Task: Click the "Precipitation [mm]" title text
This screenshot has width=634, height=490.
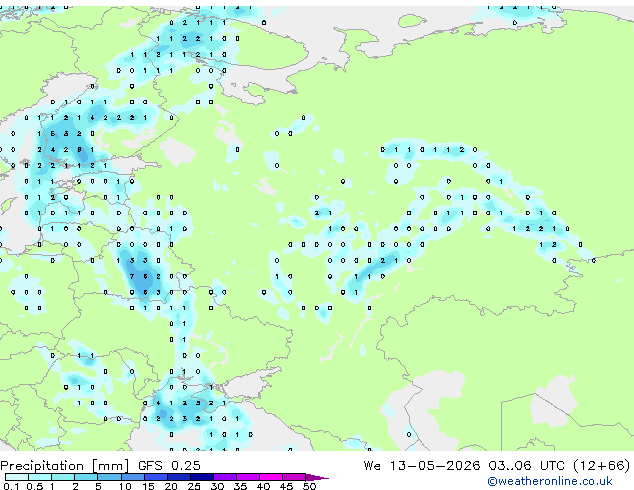Action: [x=64, y=466]
